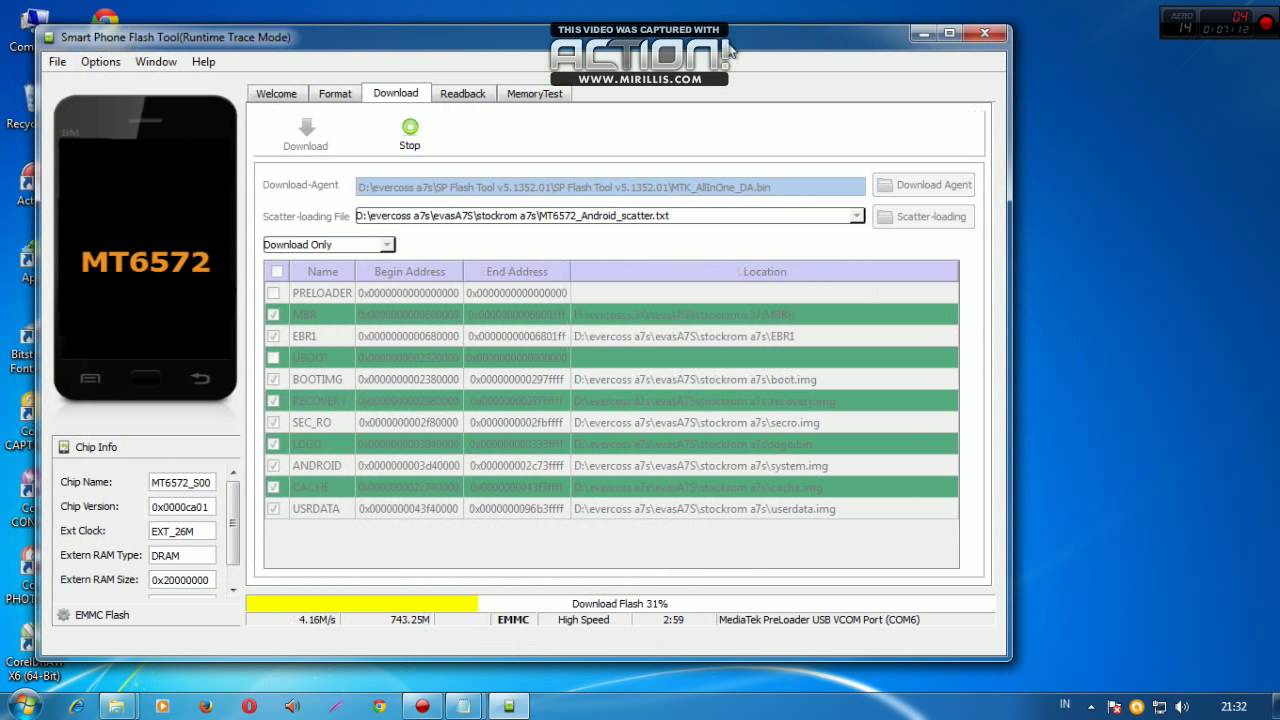Screen dimensions: 1280x720
Task: Click the orange circle tray icon
Action: coord(1136,707)
